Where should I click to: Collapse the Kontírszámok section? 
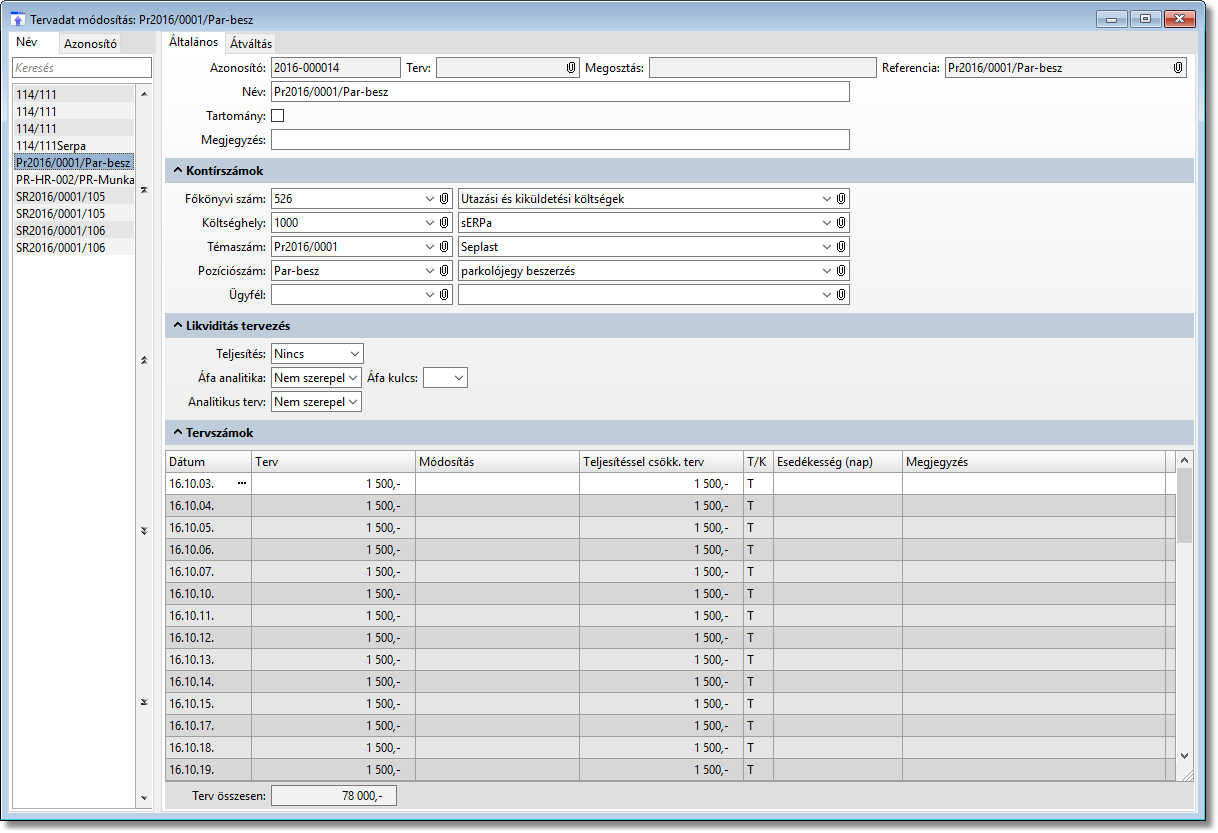point(178,171)
